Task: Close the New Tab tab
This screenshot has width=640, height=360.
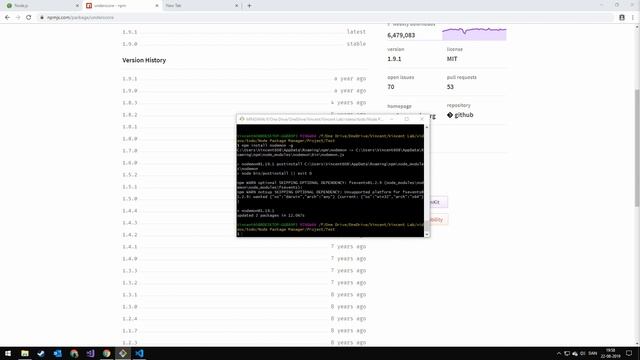Action: (236, 6)
